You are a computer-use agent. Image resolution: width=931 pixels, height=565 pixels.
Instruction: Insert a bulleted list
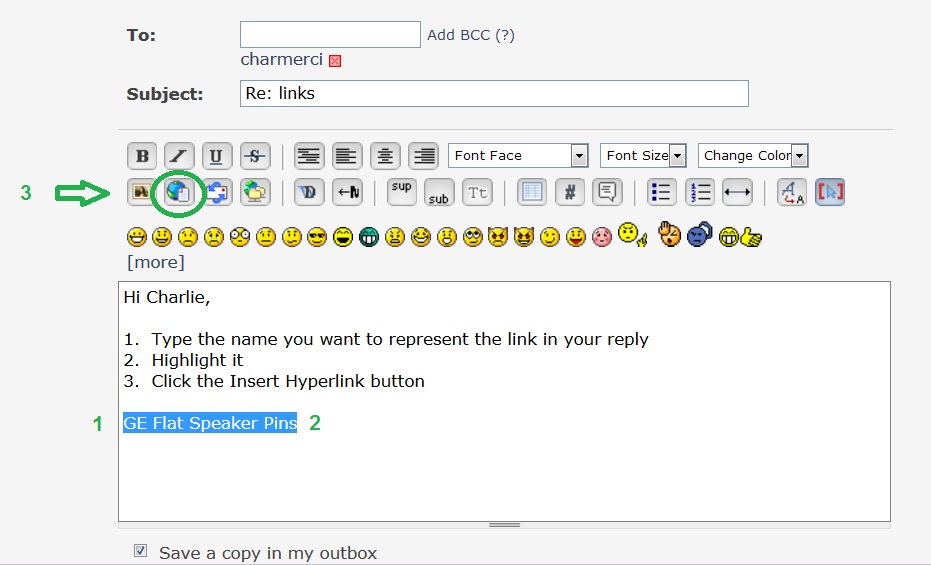click(661, 192)
